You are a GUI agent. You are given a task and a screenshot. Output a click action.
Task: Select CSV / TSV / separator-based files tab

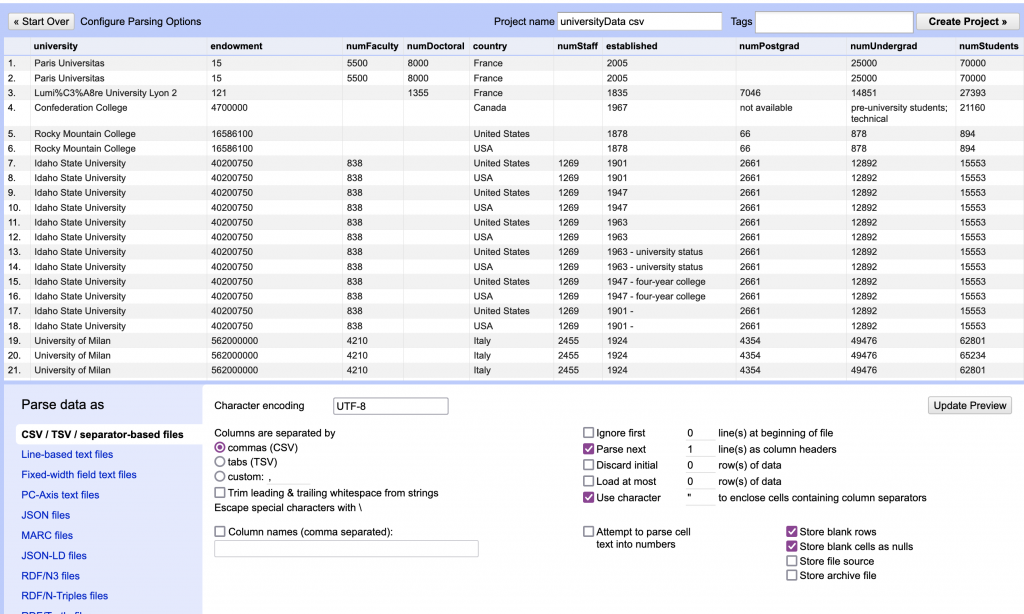pyautogui.click(x=103, y=434)
